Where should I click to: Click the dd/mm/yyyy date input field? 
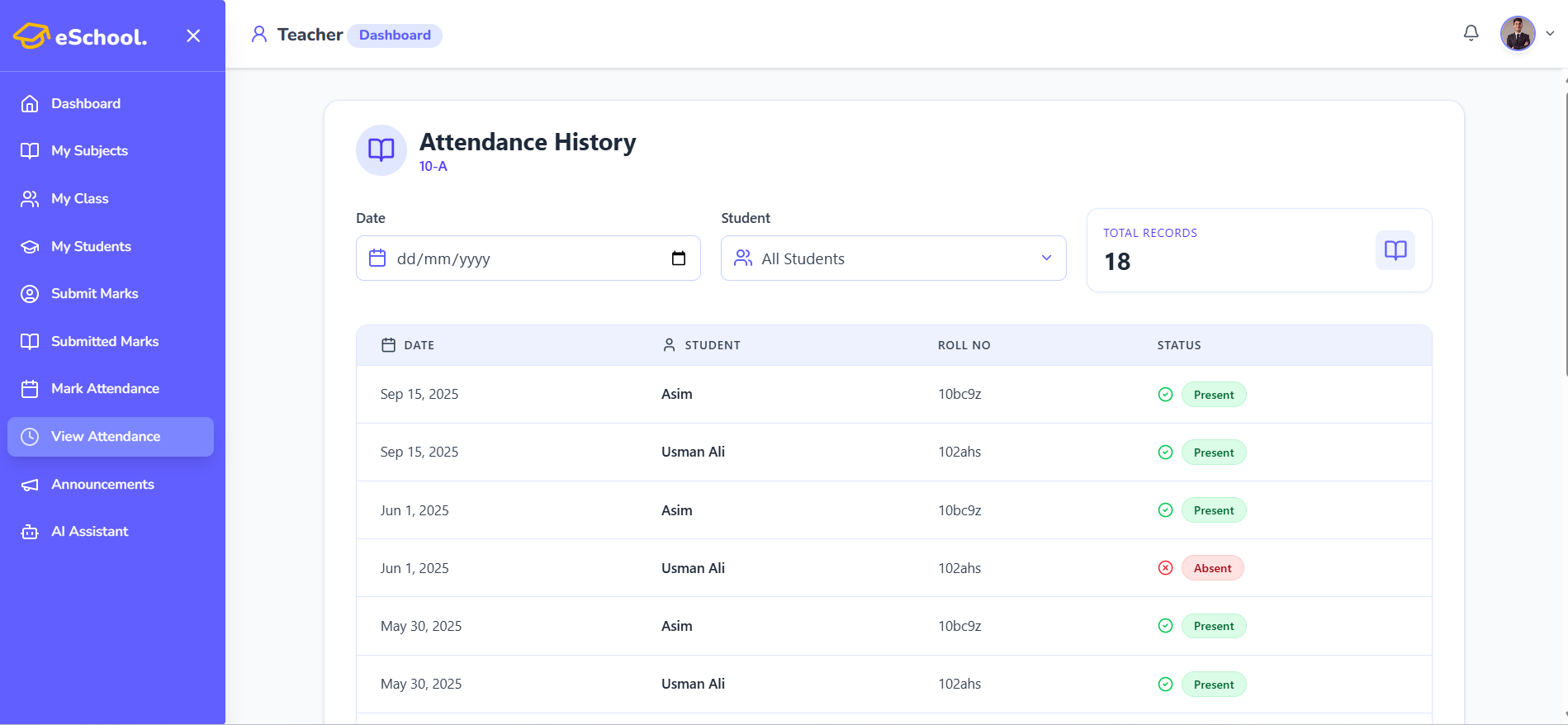(528, 258)
